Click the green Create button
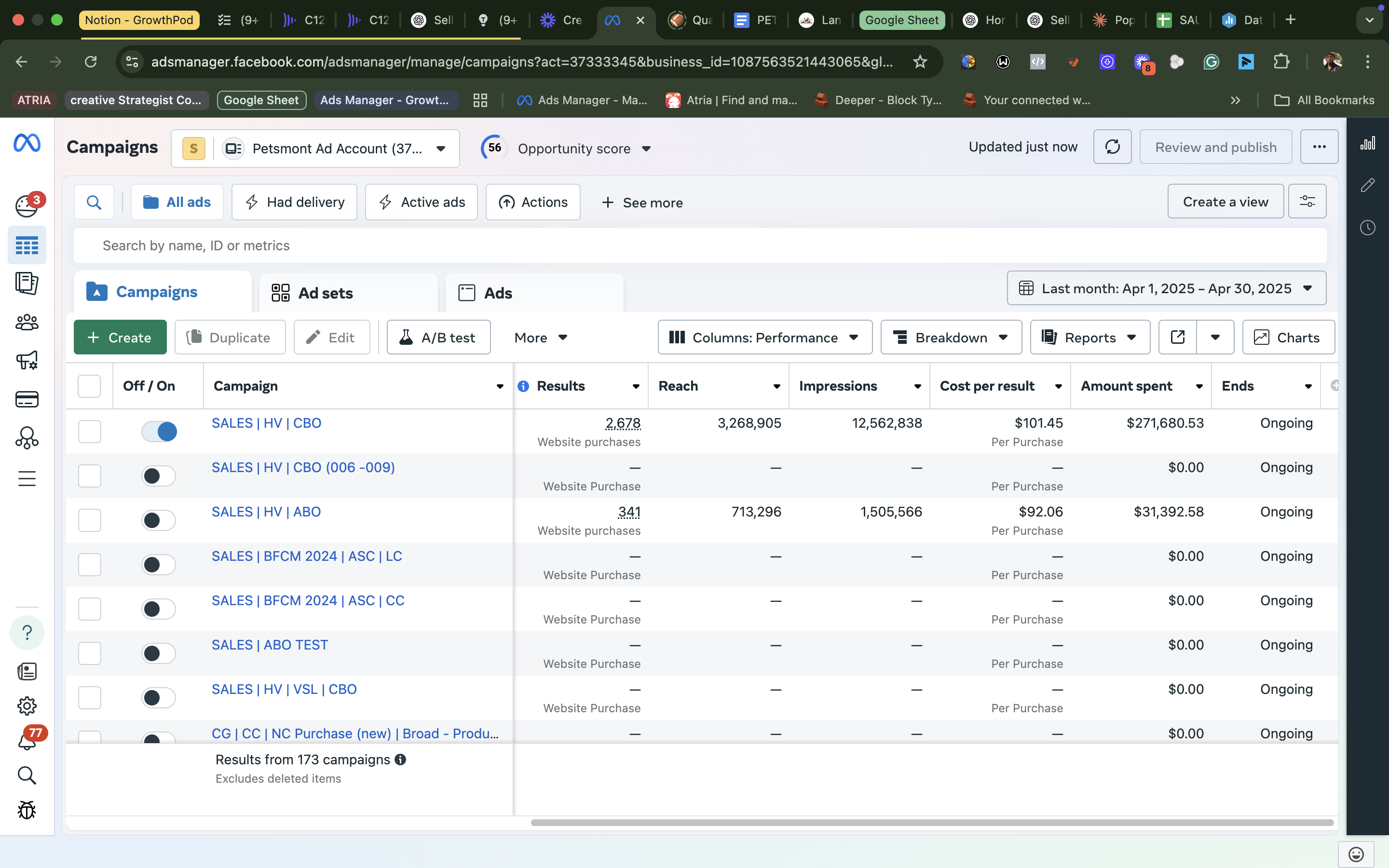 click(x=120, y=337)
